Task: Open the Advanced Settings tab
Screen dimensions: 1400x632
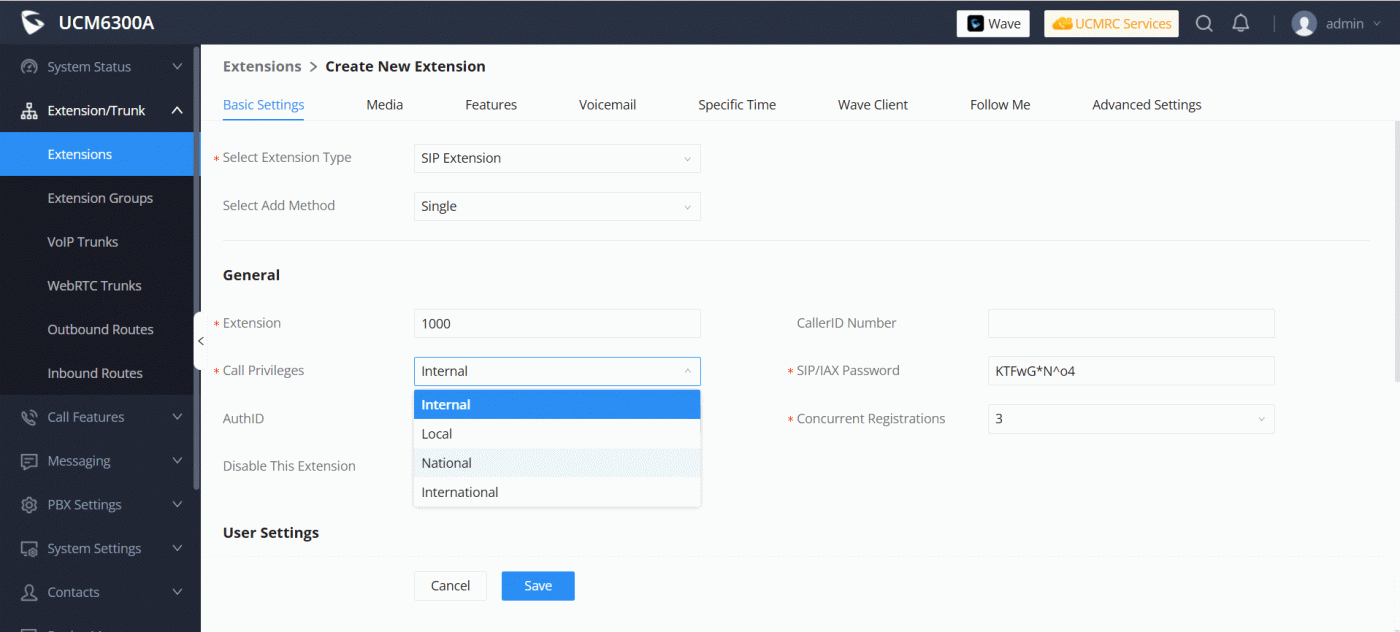Action: tap(1146, 105)
